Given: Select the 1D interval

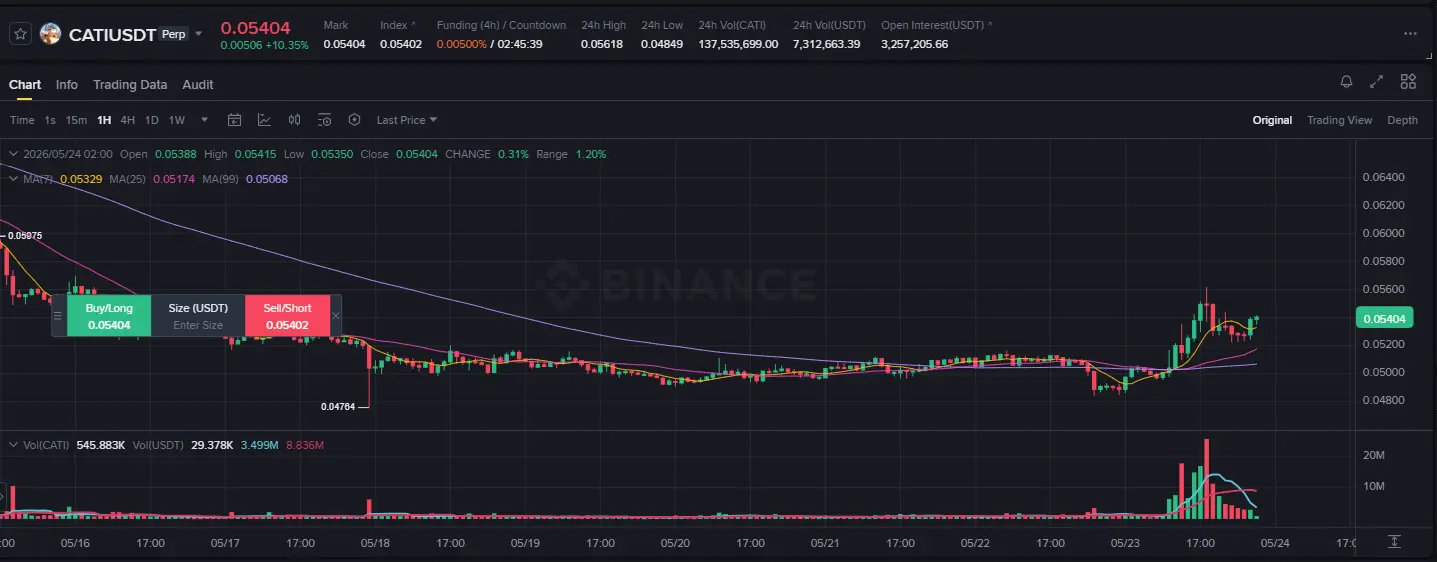Looking at the screenshot, I should (152, 120).
